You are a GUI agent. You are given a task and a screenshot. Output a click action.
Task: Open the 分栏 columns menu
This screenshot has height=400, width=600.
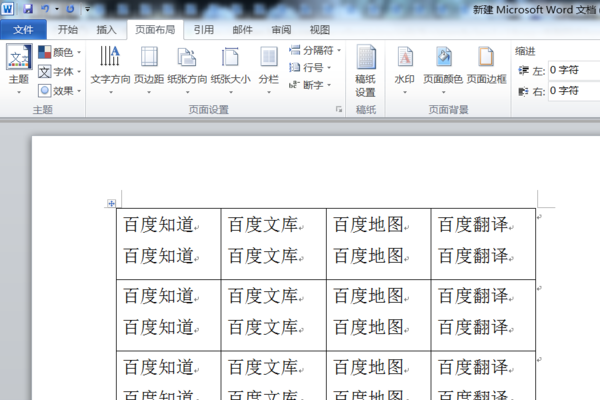tap(269, 69)
